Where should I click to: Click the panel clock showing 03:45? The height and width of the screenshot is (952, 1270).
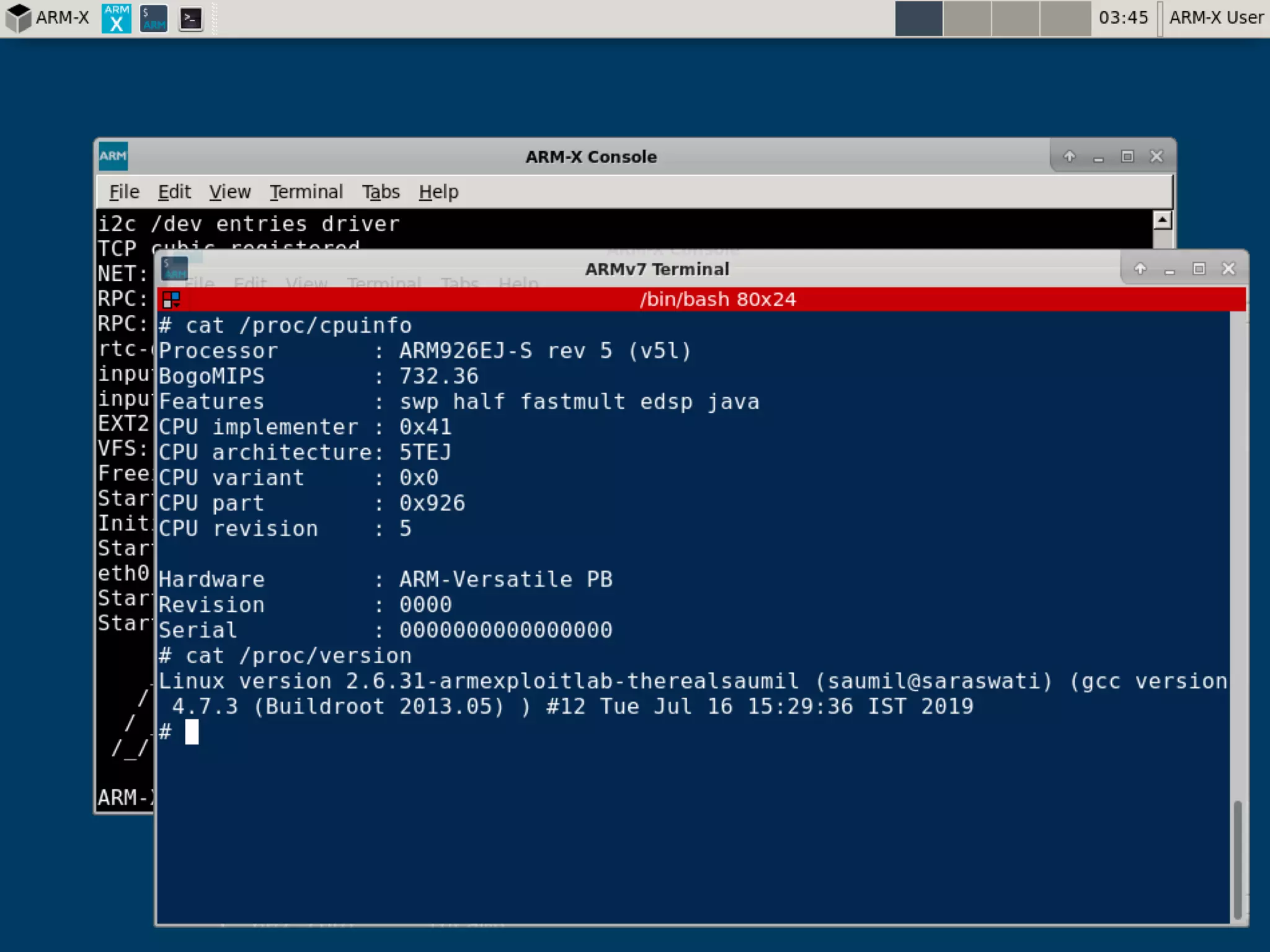tap(1123, 18)
